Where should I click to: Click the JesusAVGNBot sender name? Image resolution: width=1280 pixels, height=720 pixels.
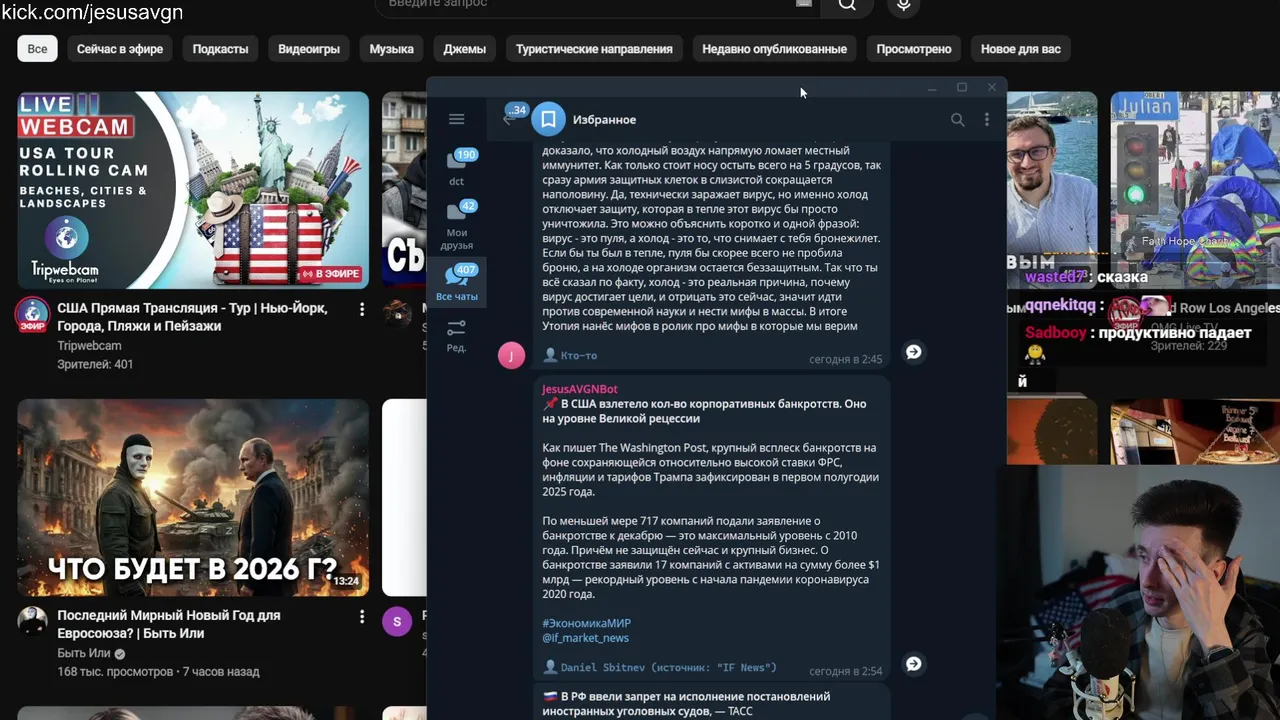pyautogui.click(x=580, y=389)
